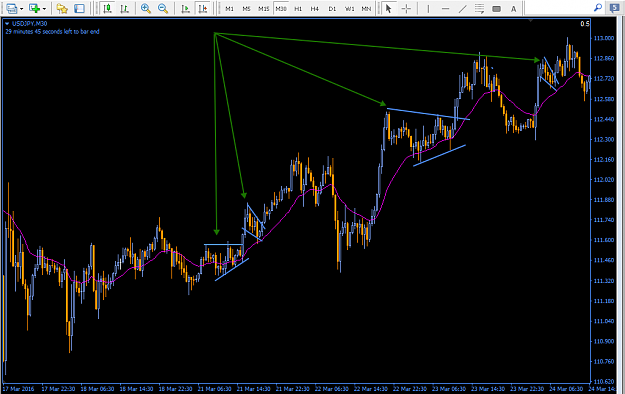Zoom in on the chart

click(x=146, y=8)
